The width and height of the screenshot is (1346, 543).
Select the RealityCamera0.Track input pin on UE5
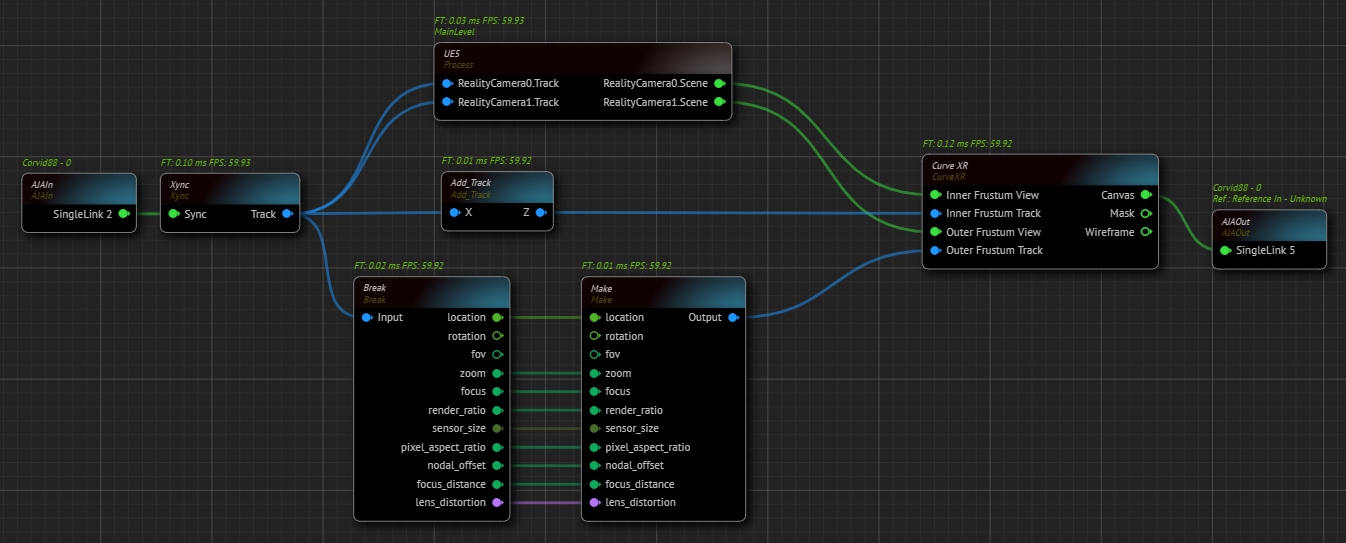coord(447,83)
